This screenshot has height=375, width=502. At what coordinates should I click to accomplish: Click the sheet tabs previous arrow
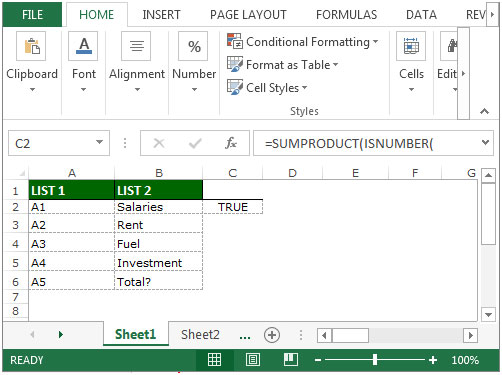click(x=32, y=334)
